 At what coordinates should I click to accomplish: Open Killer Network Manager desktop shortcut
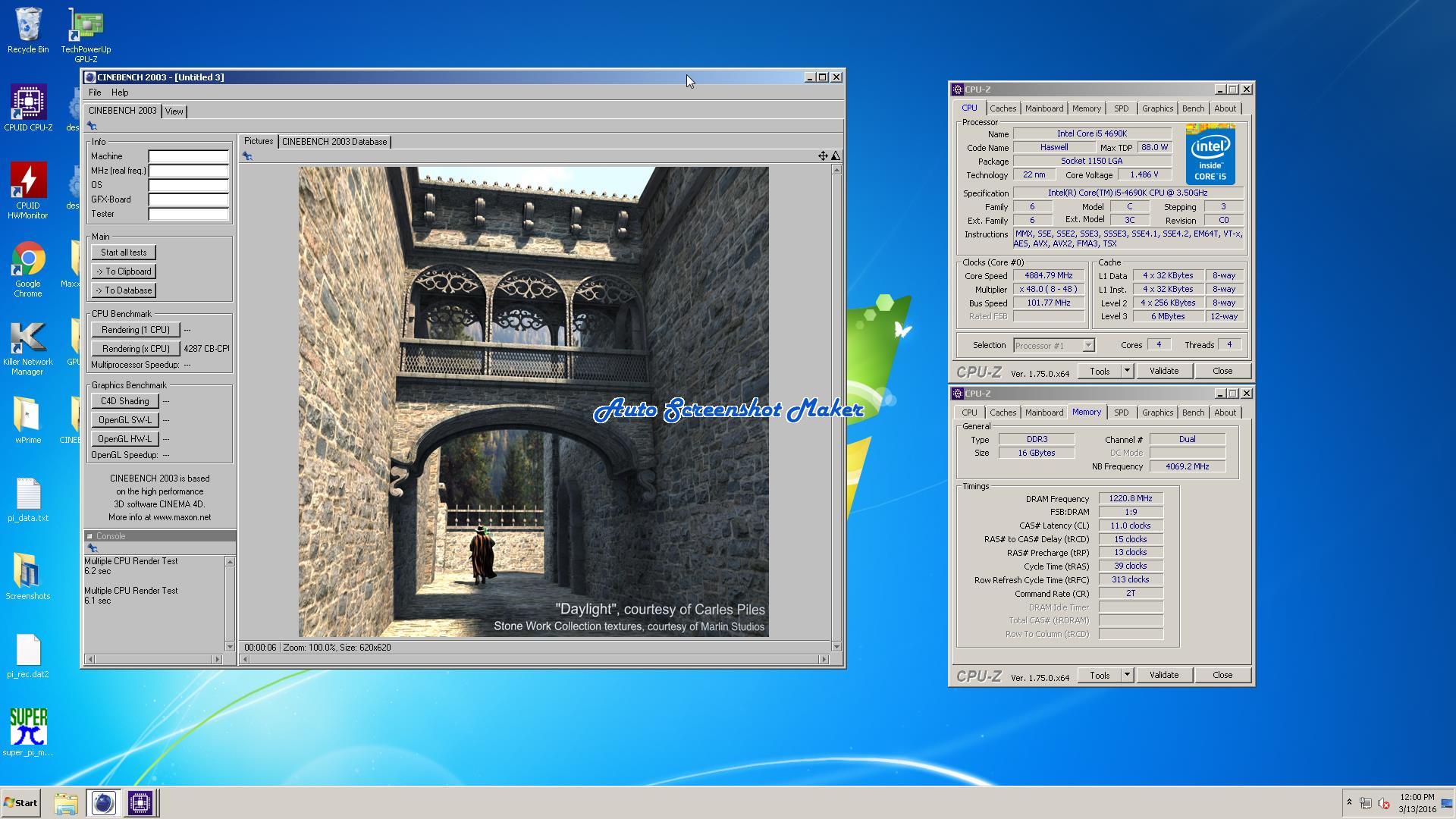[28, 348]
